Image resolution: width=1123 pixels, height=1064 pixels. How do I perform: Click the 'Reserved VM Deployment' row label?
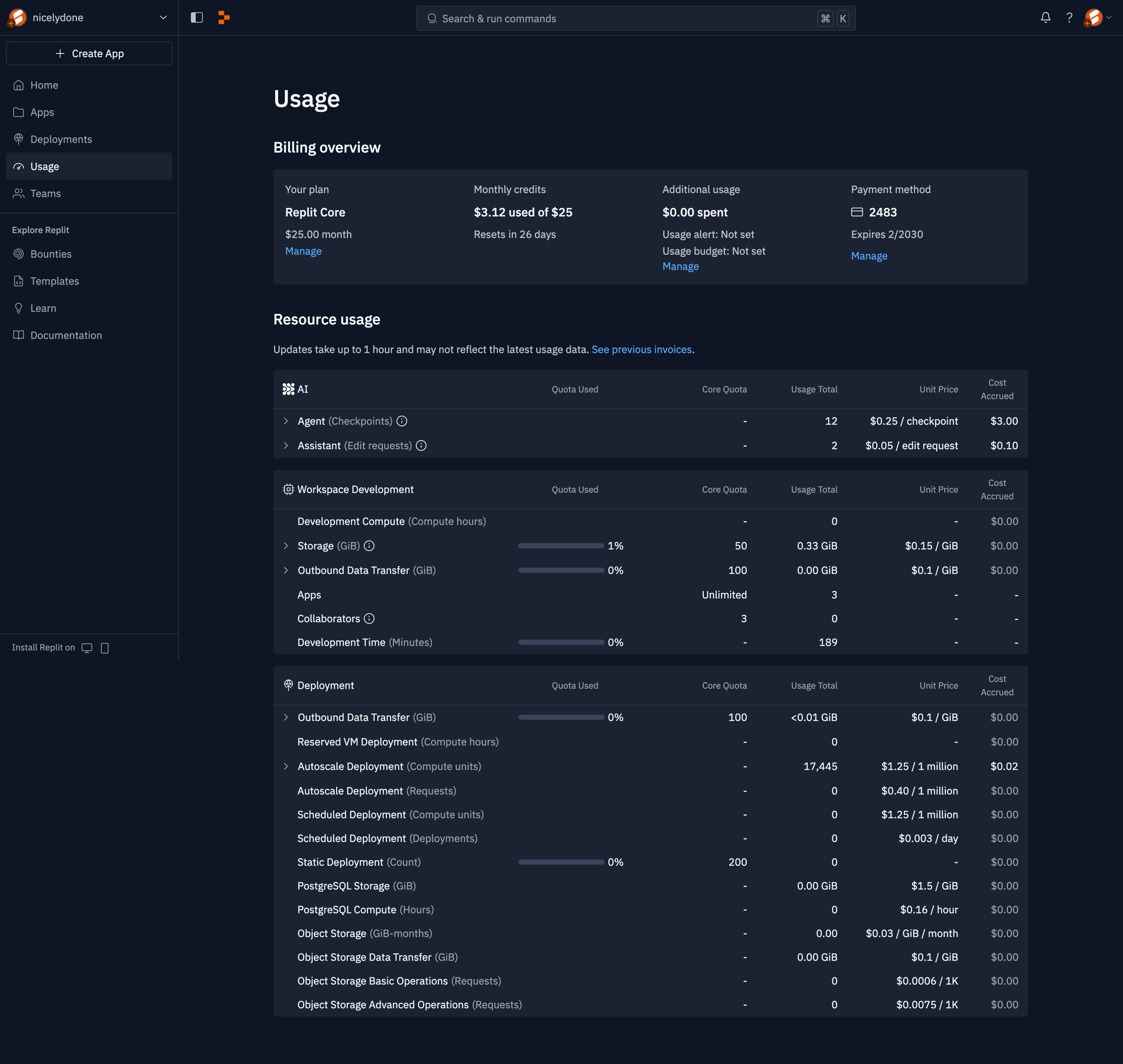(x=357, y=742)
